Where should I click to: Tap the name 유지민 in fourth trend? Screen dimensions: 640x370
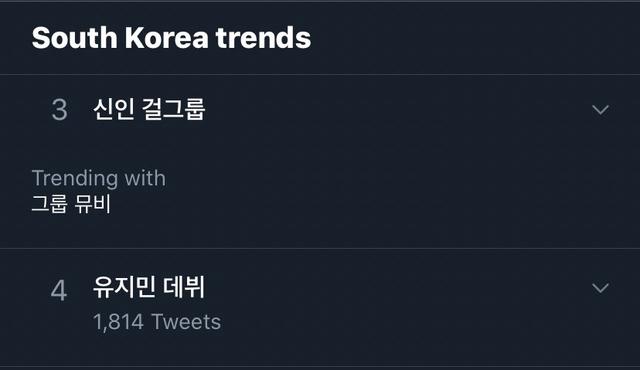(124, 287)
